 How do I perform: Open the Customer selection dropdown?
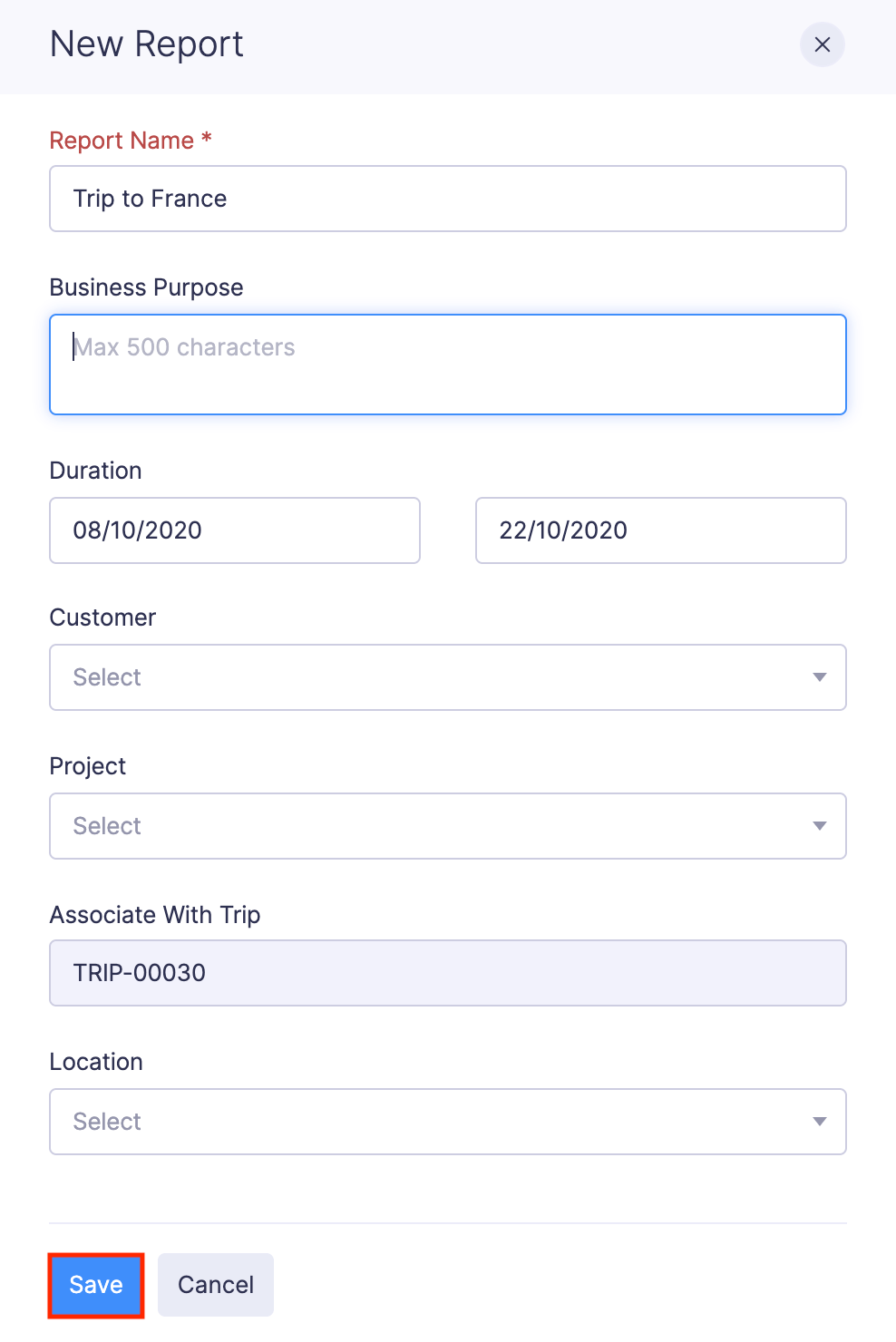point(448,677)
